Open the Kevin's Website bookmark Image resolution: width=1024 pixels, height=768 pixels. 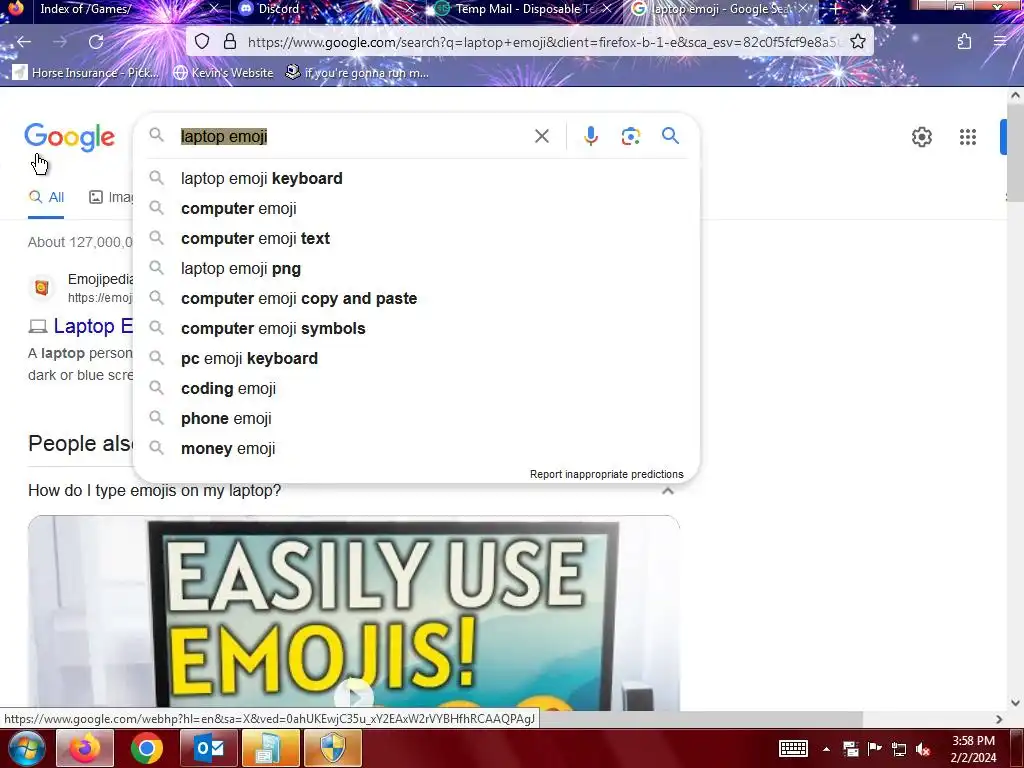223,72
